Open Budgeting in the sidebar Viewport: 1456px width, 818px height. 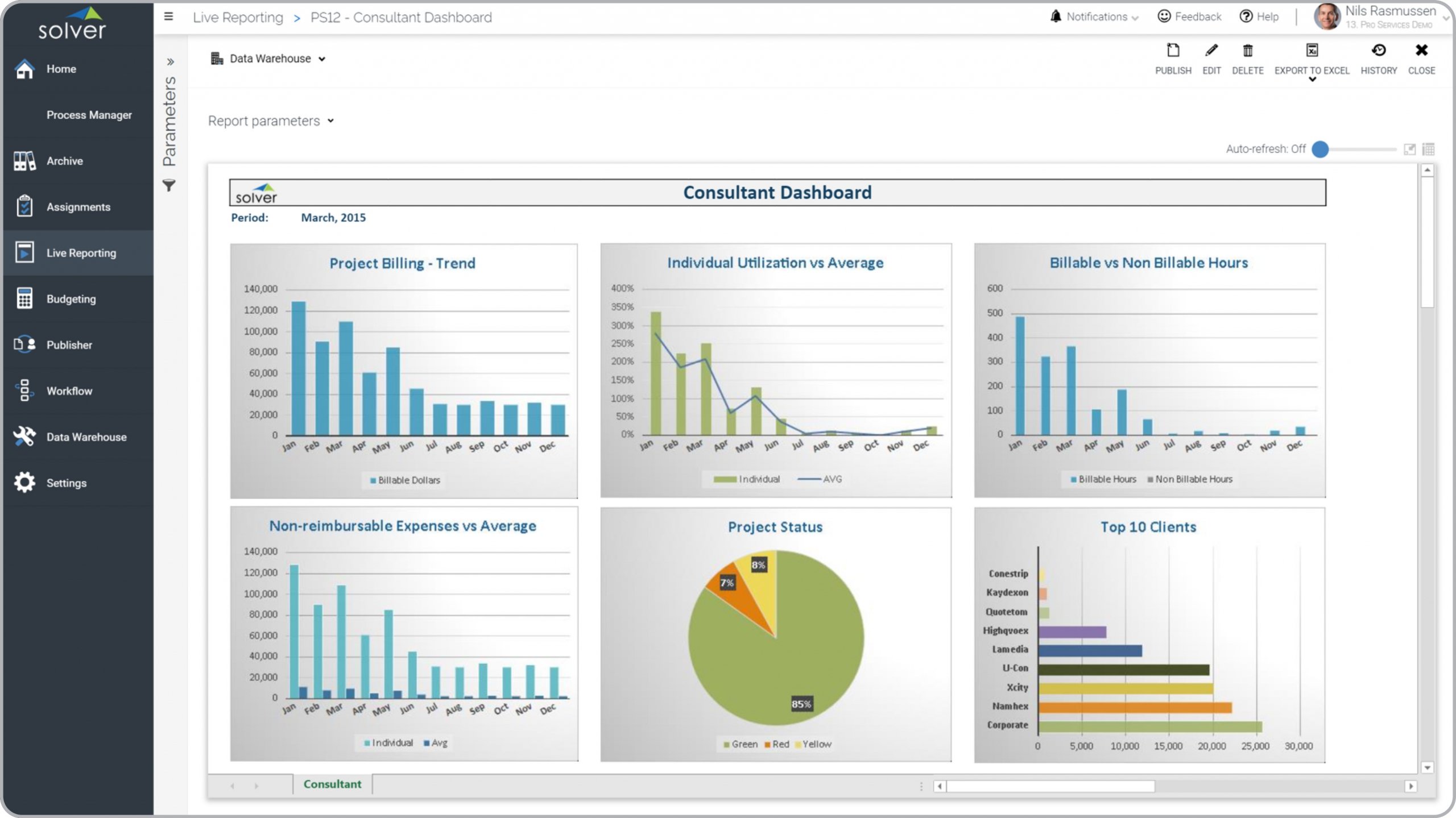(x=71, y=299)
